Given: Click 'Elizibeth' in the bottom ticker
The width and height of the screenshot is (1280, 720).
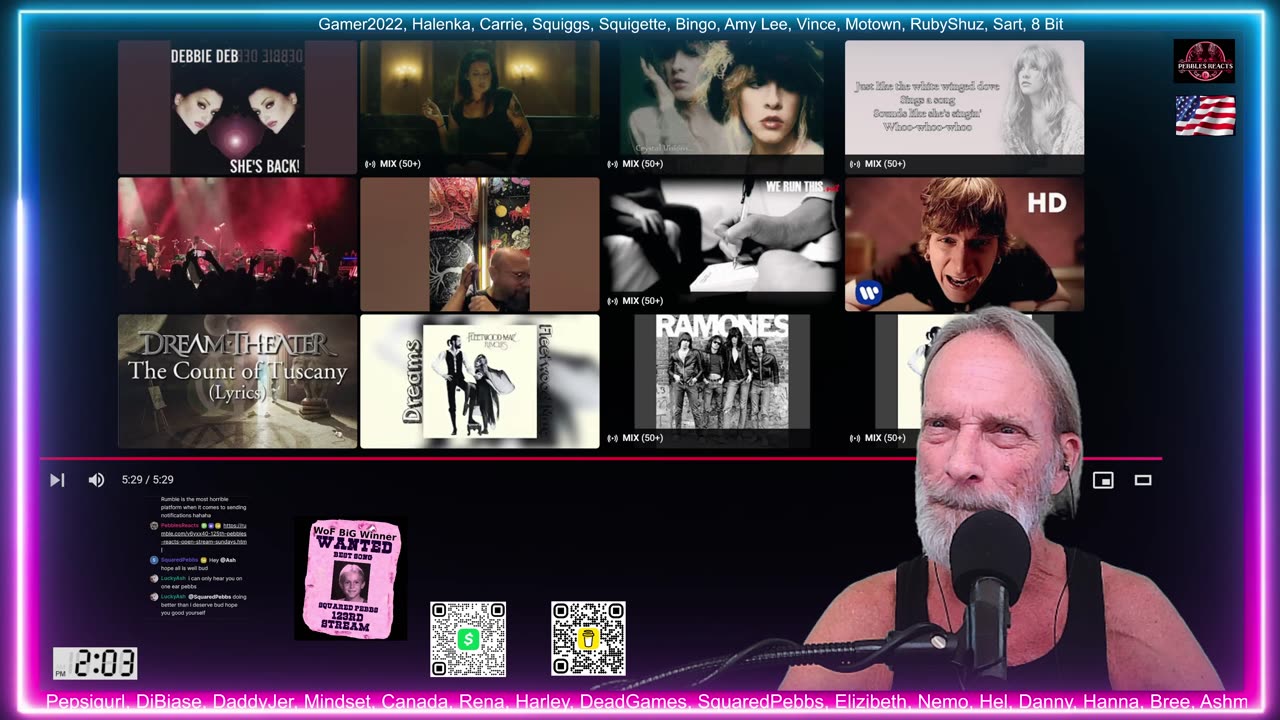Looking at the screenshot, I should click(870, 702).
